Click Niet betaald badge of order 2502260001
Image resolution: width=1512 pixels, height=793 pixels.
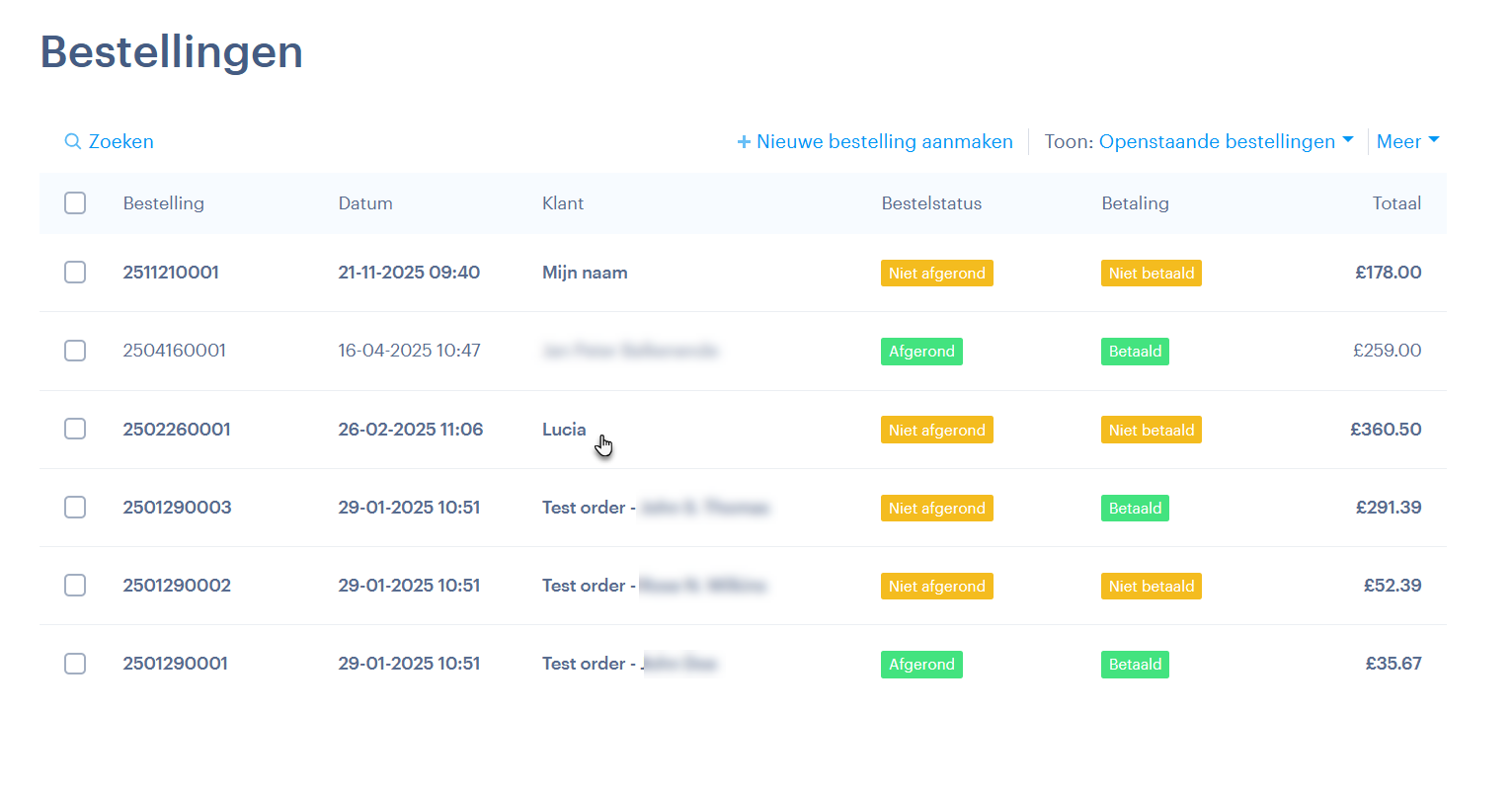click(x=1152, y=431)
